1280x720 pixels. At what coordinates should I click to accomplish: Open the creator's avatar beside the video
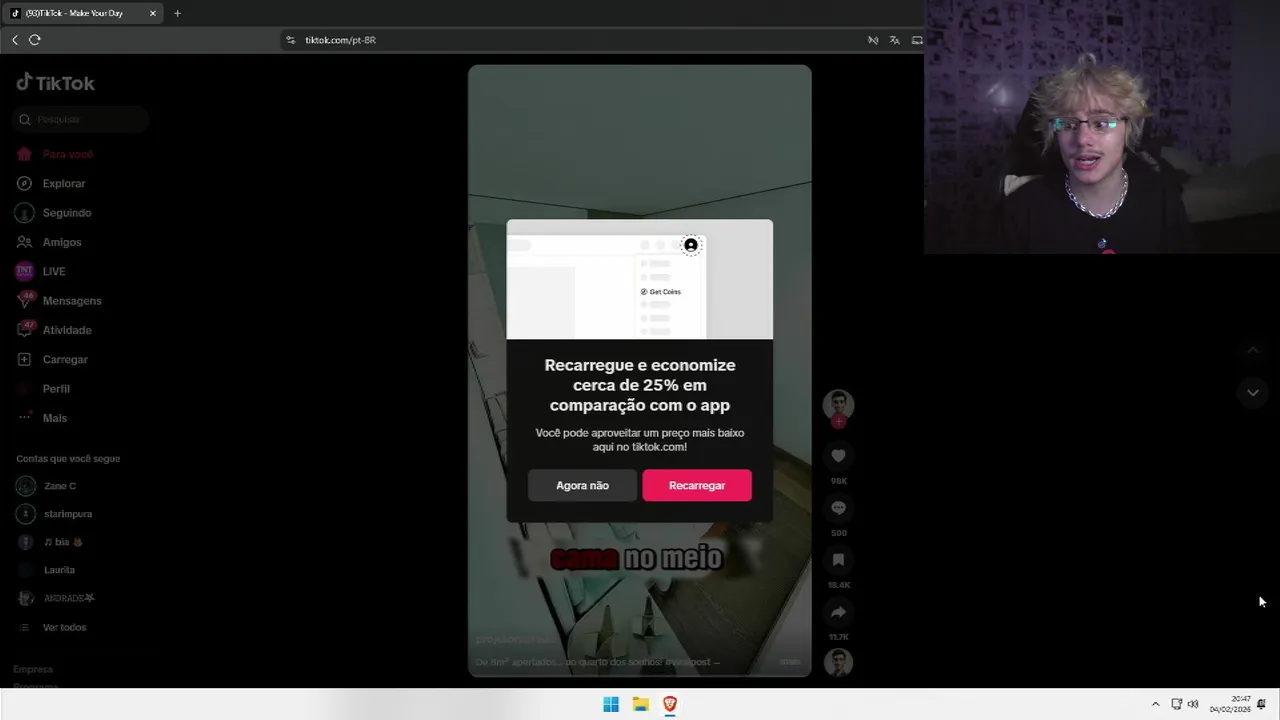pos(838,404)
